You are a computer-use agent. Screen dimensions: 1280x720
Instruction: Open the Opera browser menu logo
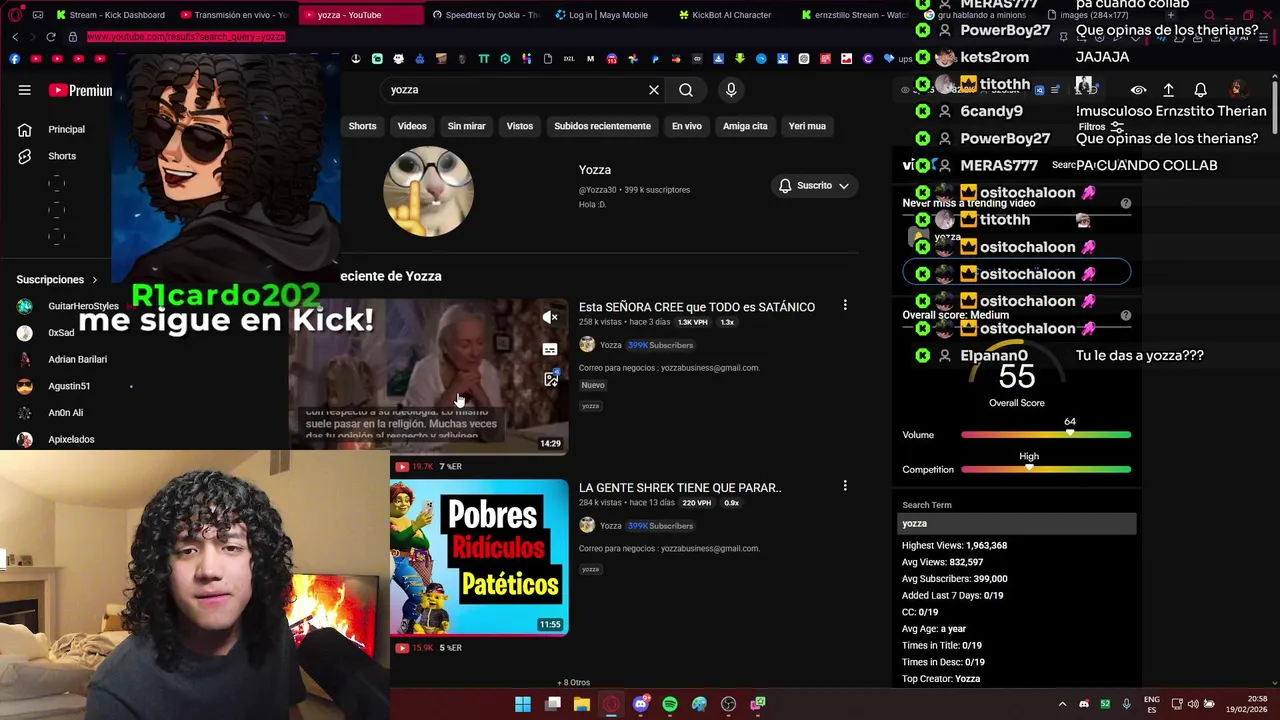[x=15, y=15]
